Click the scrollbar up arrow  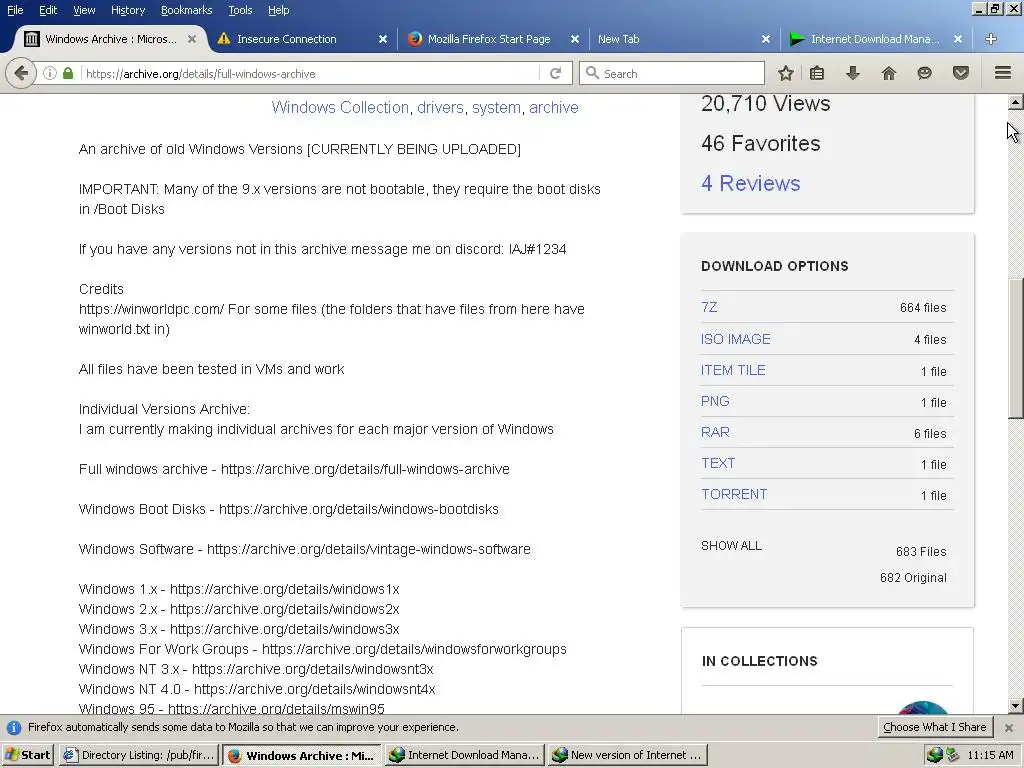tap(1016, 102)
